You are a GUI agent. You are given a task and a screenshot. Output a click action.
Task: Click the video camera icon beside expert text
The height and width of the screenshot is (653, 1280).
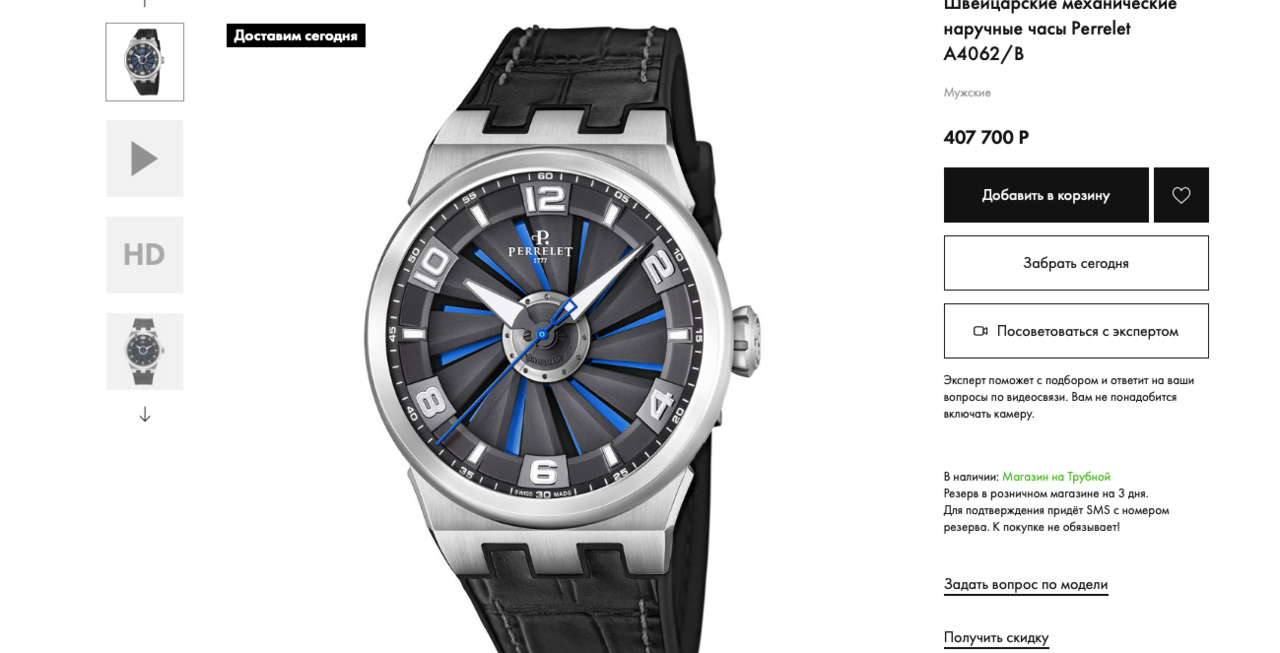(980, 331)
